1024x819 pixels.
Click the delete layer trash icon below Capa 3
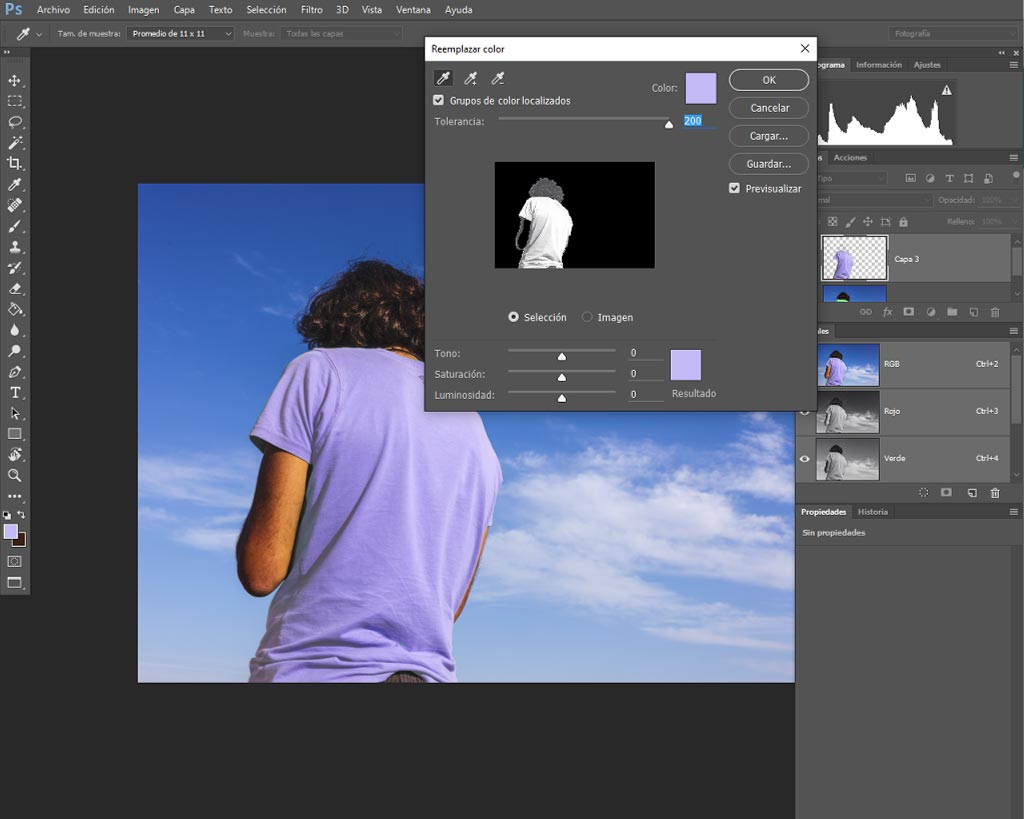coord(995,312)
